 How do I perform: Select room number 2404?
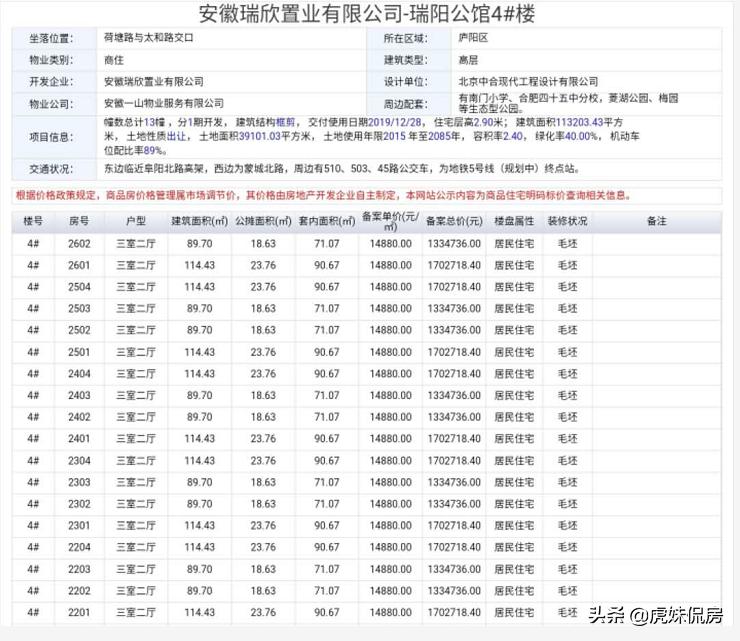click(79, 374)
